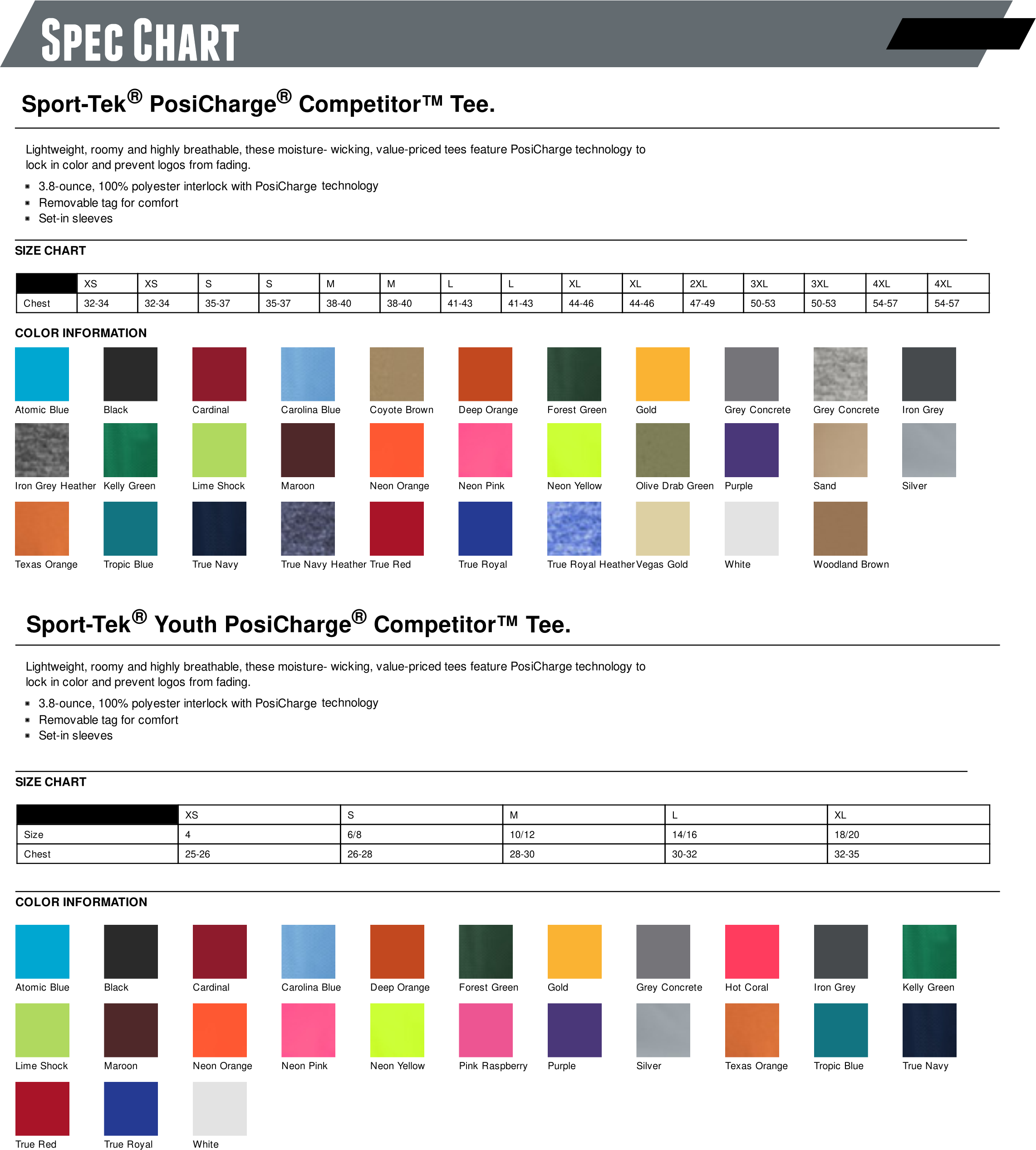This screenshot has height=1150, width=1036.
Task: Click the "Size" row label in Youth table
Action: (98, 834)
